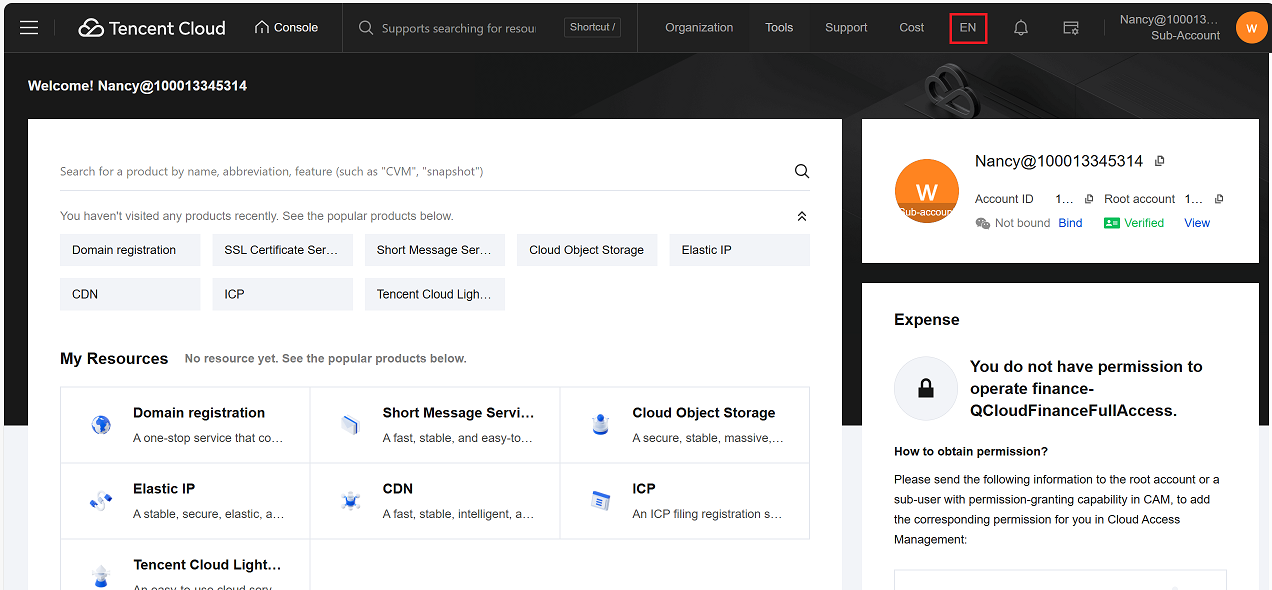
Task: Click the large profile avatar
Action: coord(927,191)
